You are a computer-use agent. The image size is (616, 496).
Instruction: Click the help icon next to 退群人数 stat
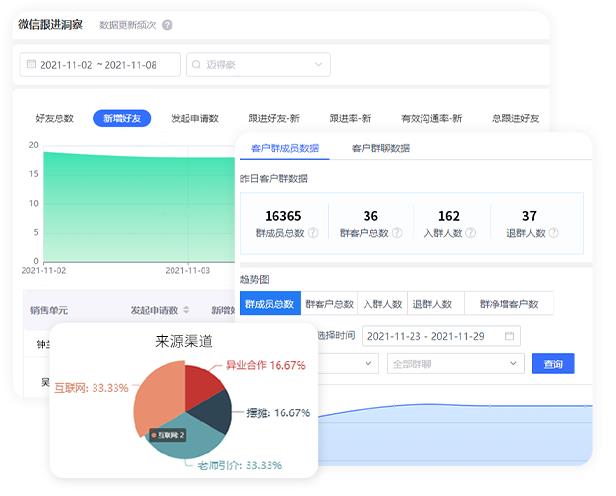pos(553,233)
